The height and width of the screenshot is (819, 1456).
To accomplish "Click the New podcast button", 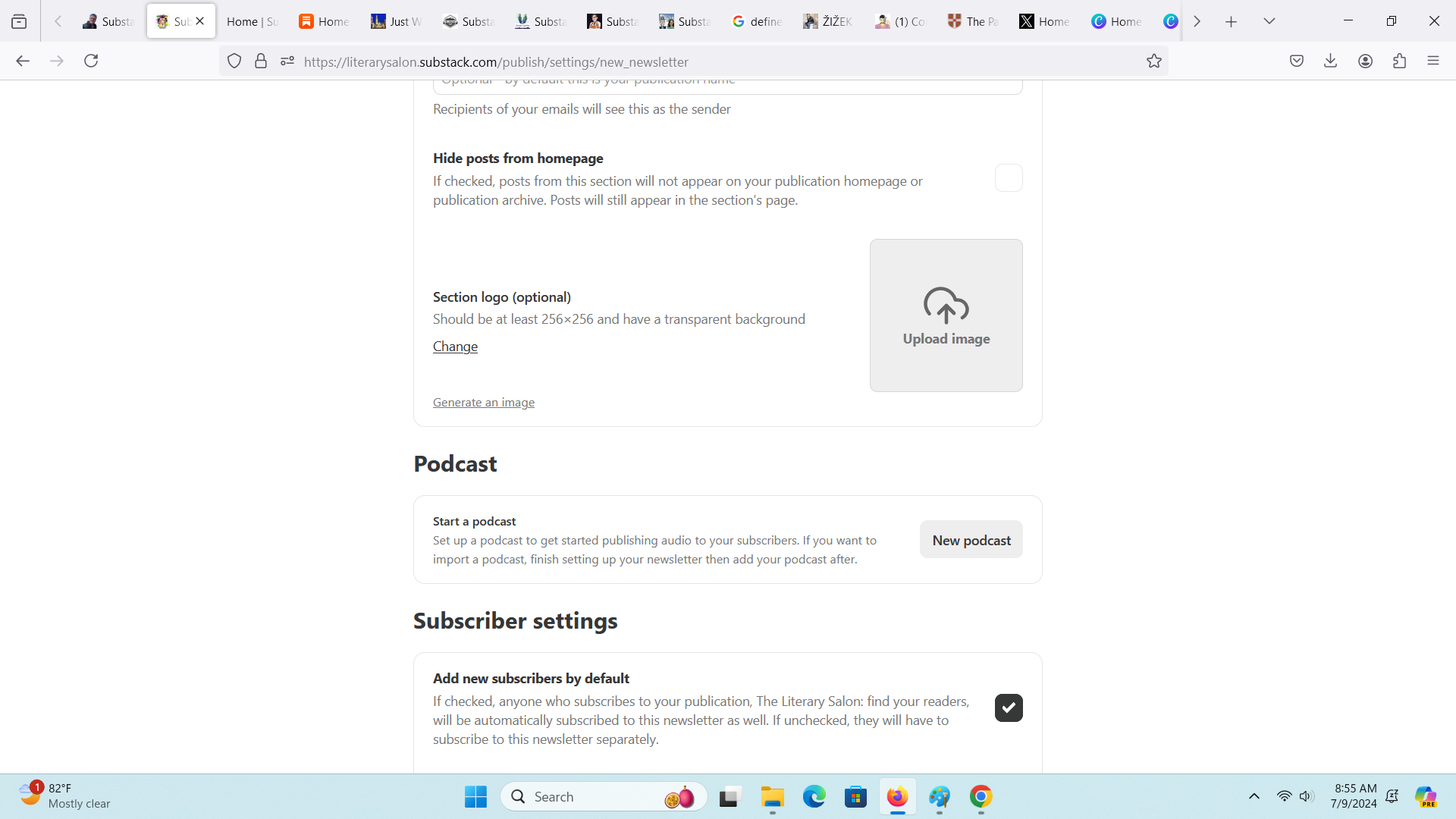I will click(x=971, y=540).
